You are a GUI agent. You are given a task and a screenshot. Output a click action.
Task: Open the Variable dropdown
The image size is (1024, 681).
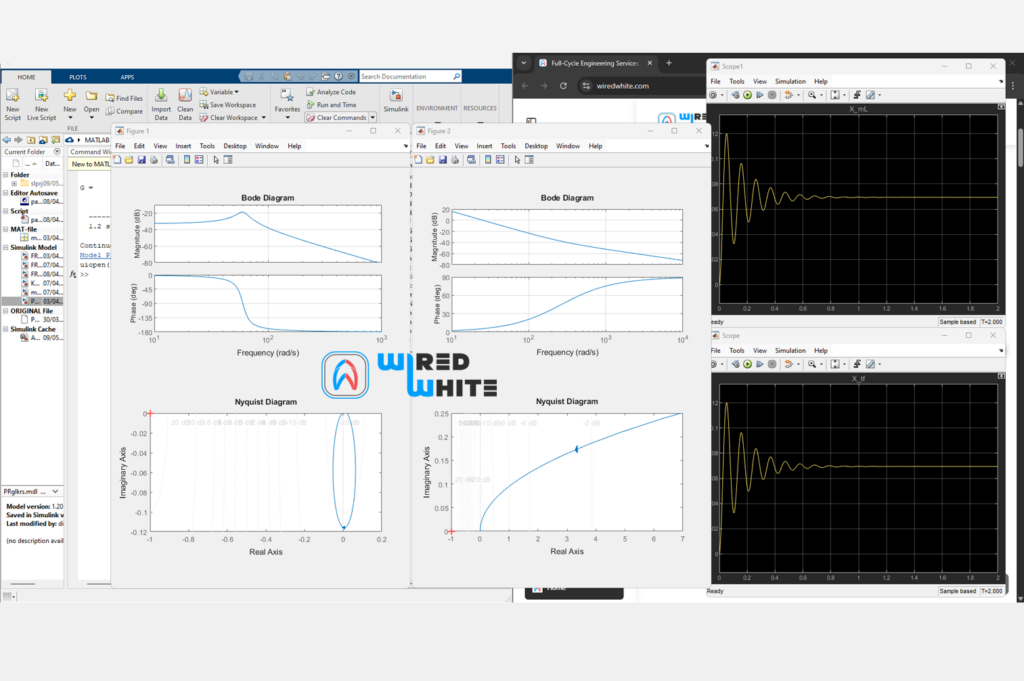219,92
